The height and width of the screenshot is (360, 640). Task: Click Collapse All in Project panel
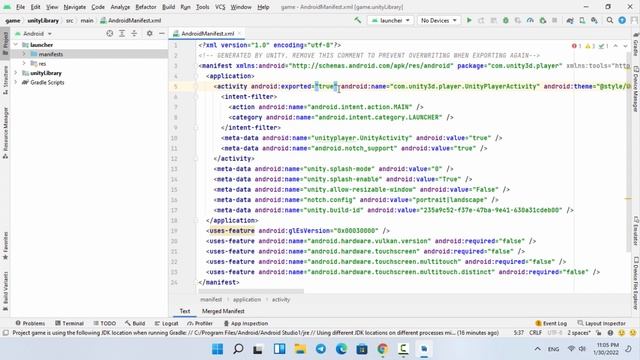pyautogui.click(x=134, y=33)
